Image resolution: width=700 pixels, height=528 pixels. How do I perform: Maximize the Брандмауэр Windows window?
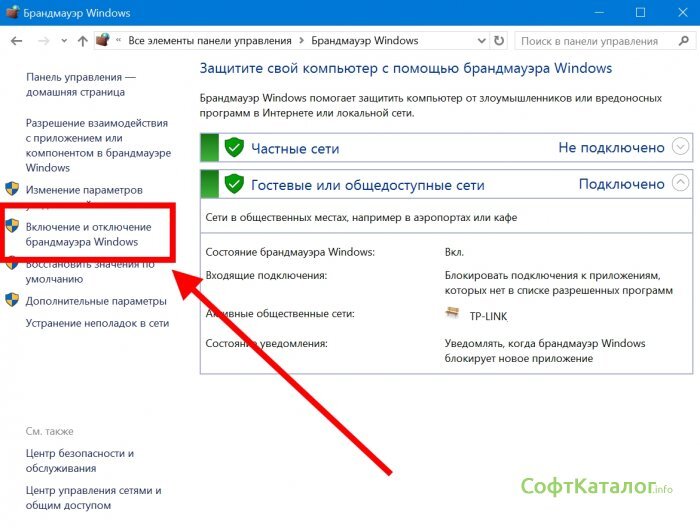click(x=640, y=12)
